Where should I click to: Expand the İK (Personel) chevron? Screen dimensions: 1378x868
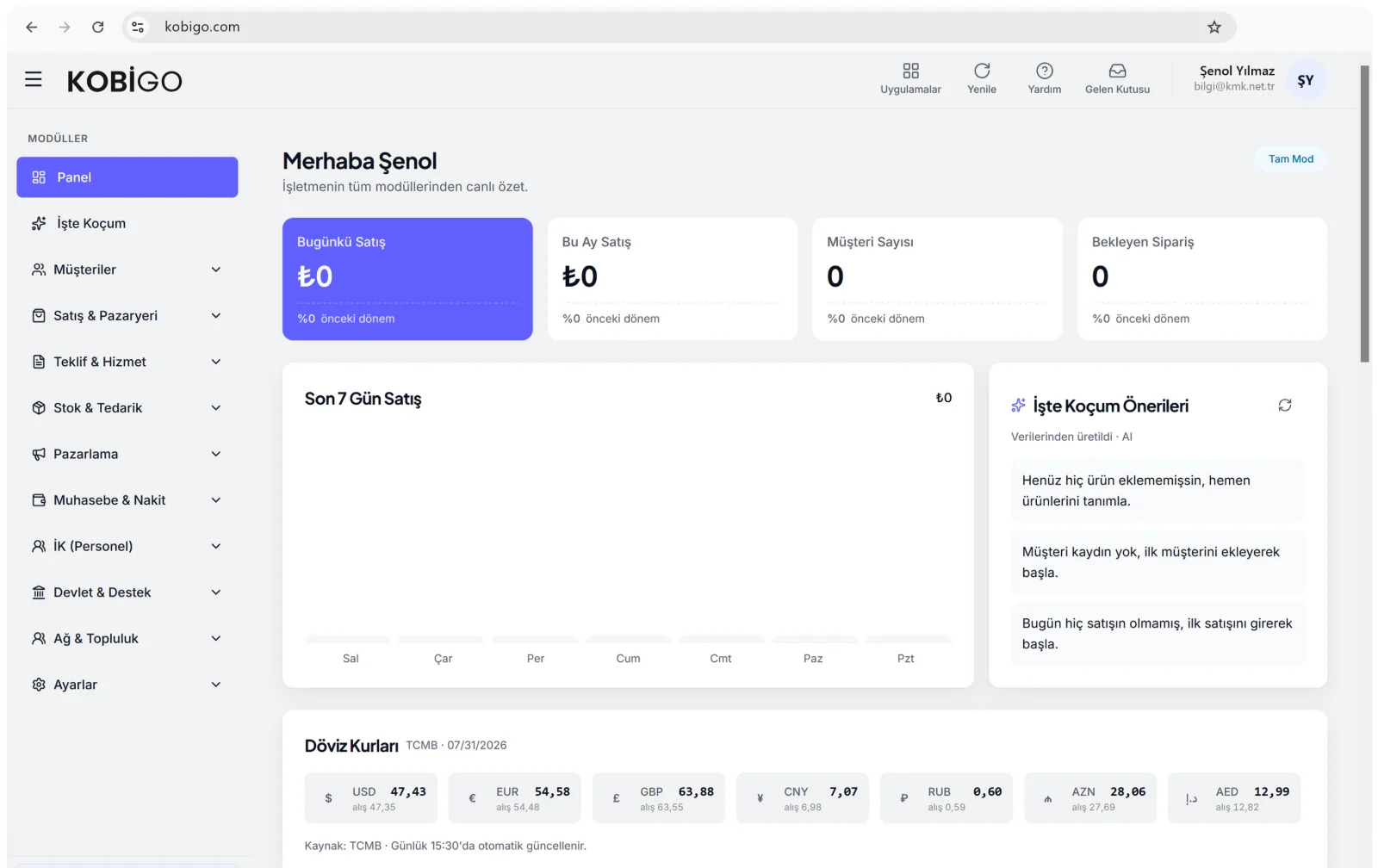click(216, 546)
